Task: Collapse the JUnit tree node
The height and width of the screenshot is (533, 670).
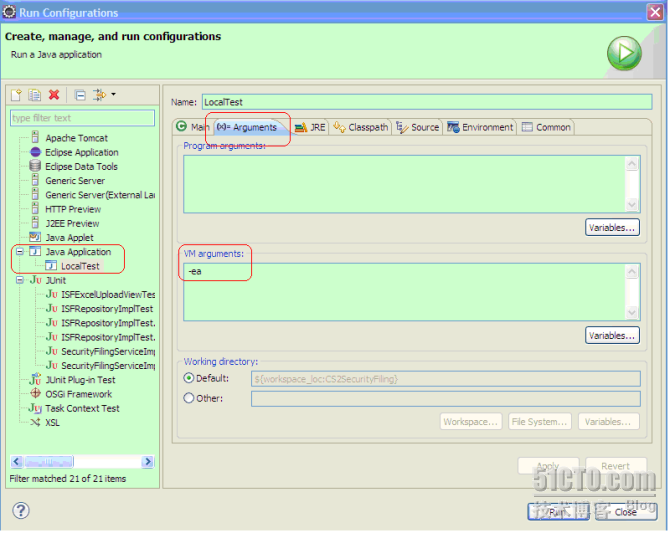Action: click(x=20, y=280)
